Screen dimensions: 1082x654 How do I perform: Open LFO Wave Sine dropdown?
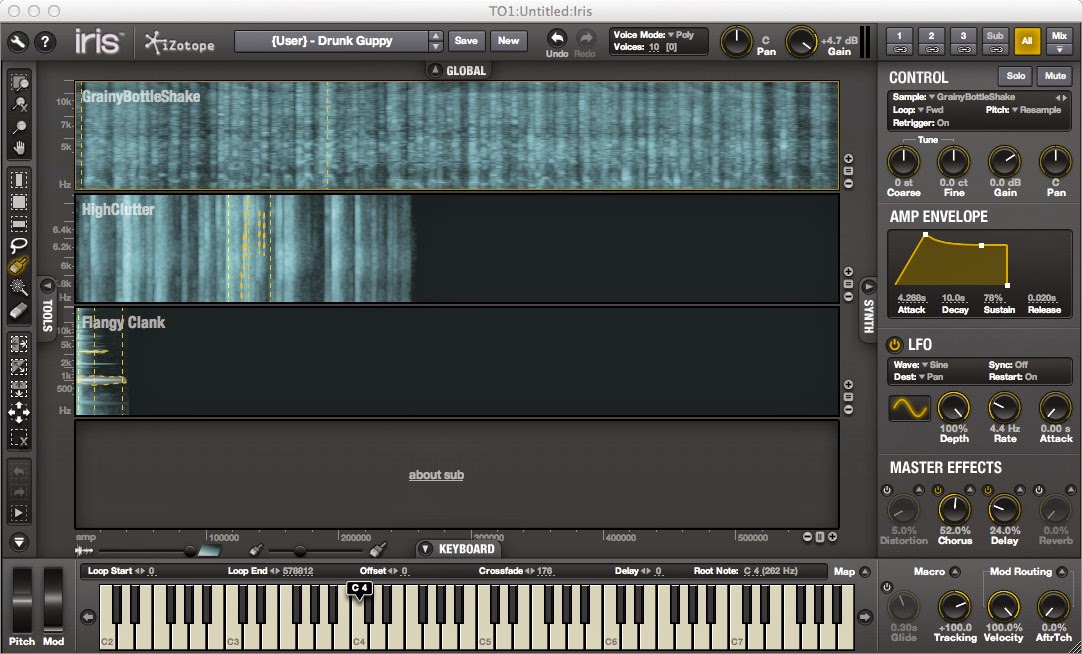934,365
